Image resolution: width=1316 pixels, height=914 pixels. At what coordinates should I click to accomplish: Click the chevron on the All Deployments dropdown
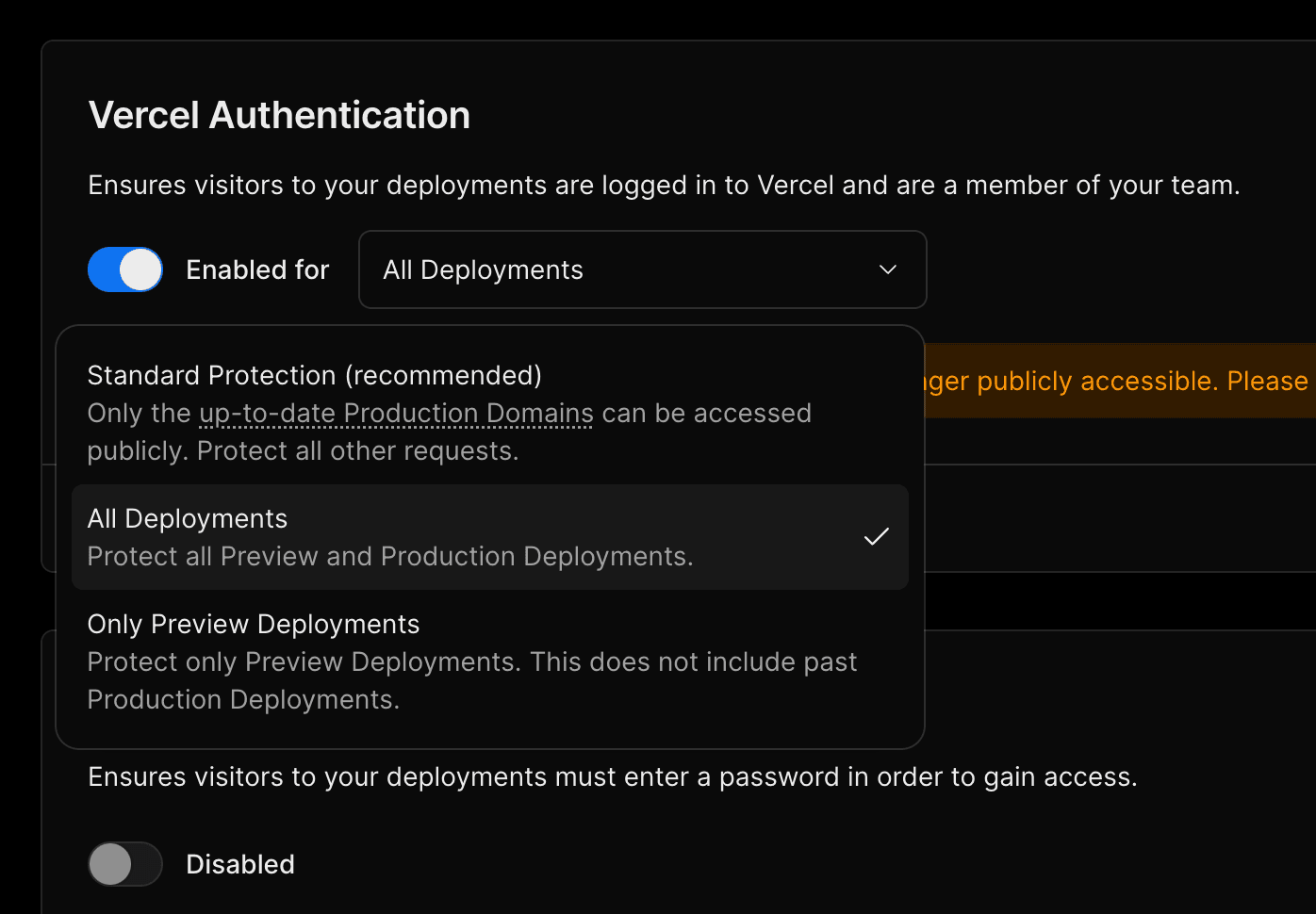tap(887, 269)
